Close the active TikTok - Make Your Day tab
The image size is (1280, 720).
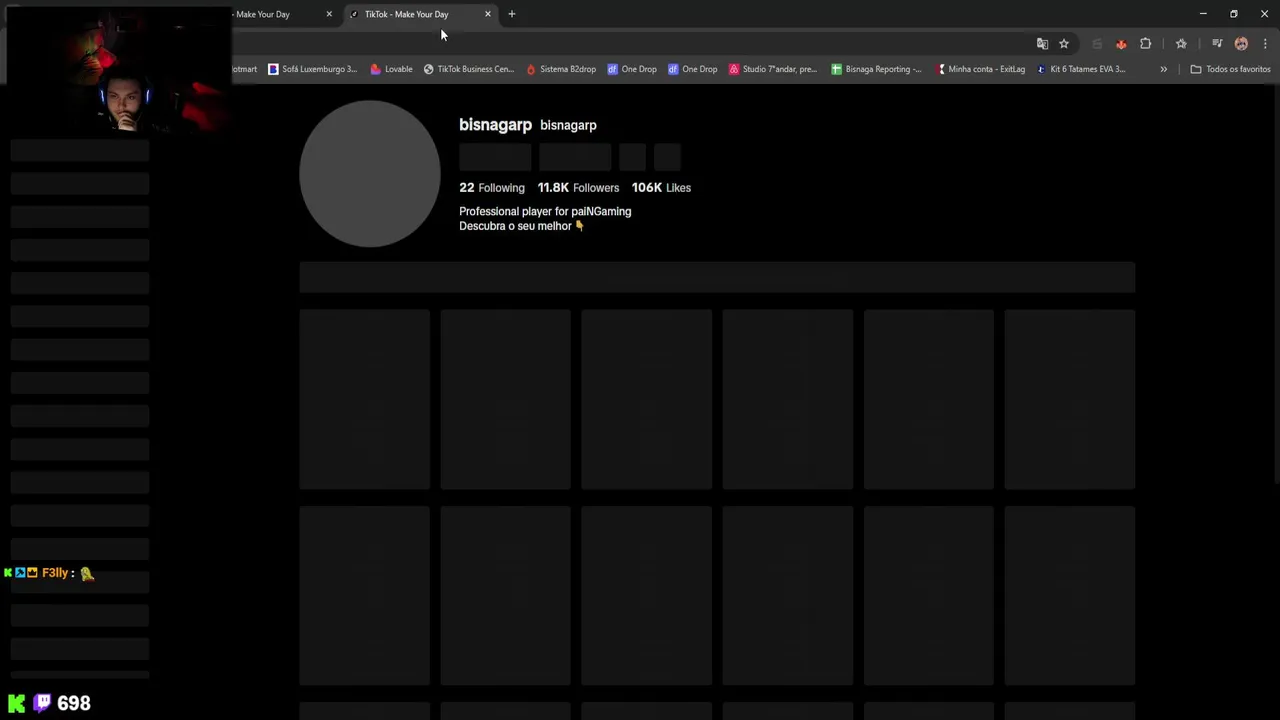pos(488,14)
